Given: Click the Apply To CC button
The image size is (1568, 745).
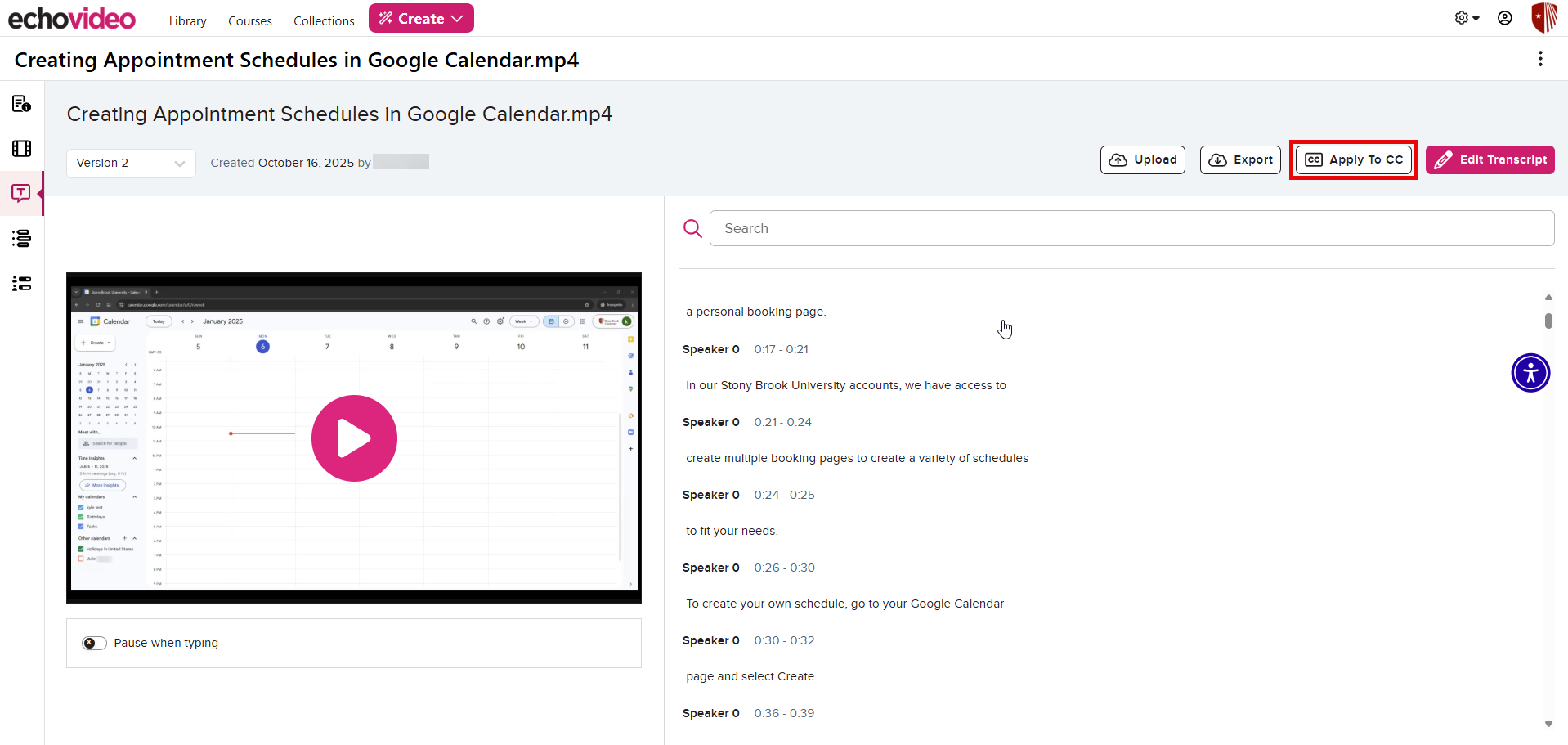Looking at the screenshot, I should click(1353, 159).
